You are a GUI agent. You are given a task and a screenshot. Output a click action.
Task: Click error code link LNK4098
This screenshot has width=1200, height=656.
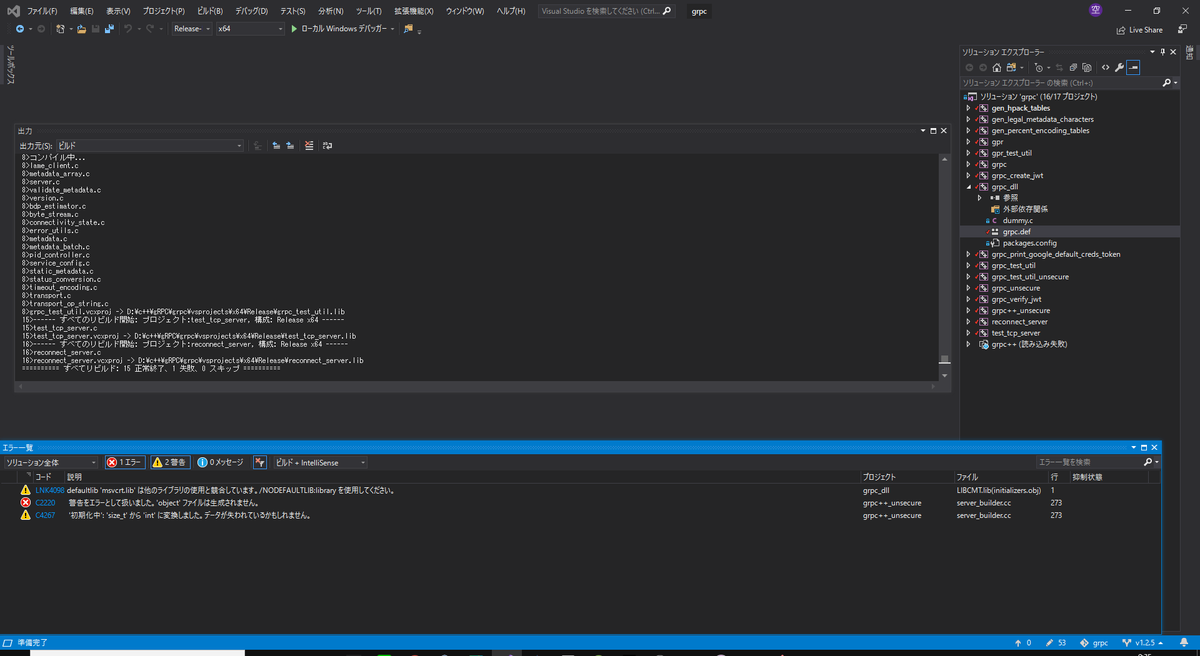coord(49,490)
